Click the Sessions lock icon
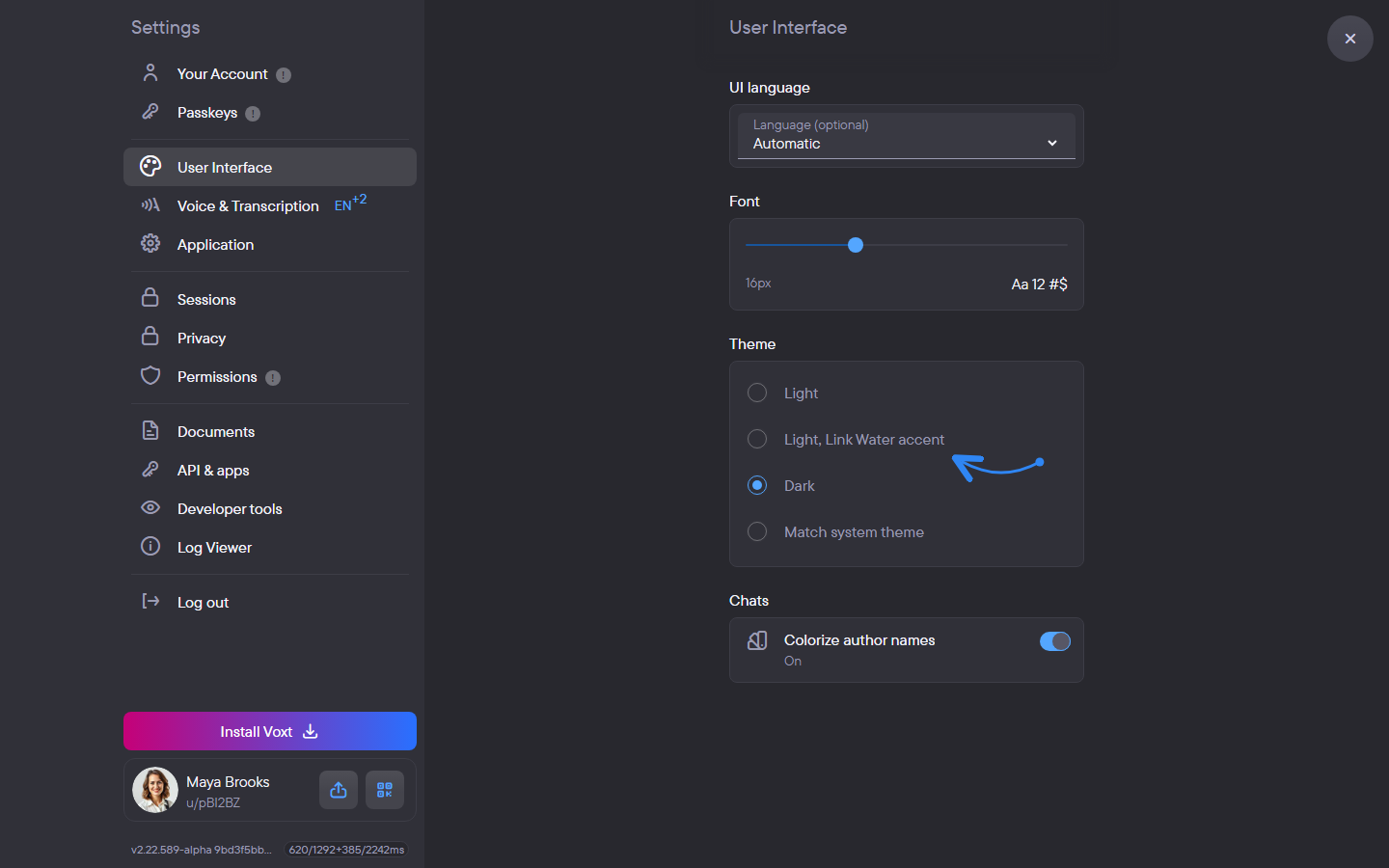1389x868 pixels. pos(150,297)
